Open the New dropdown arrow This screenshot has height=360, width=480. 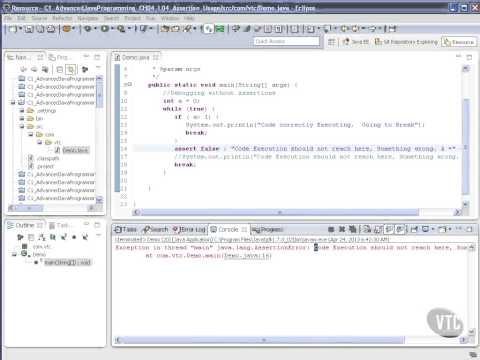point(20,29)
